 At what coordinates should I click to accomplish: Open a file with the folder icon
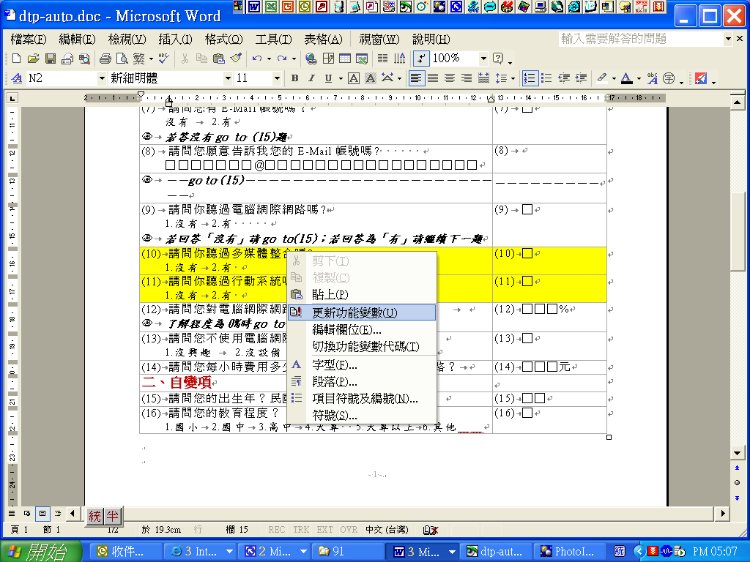[x=33, y=58]
